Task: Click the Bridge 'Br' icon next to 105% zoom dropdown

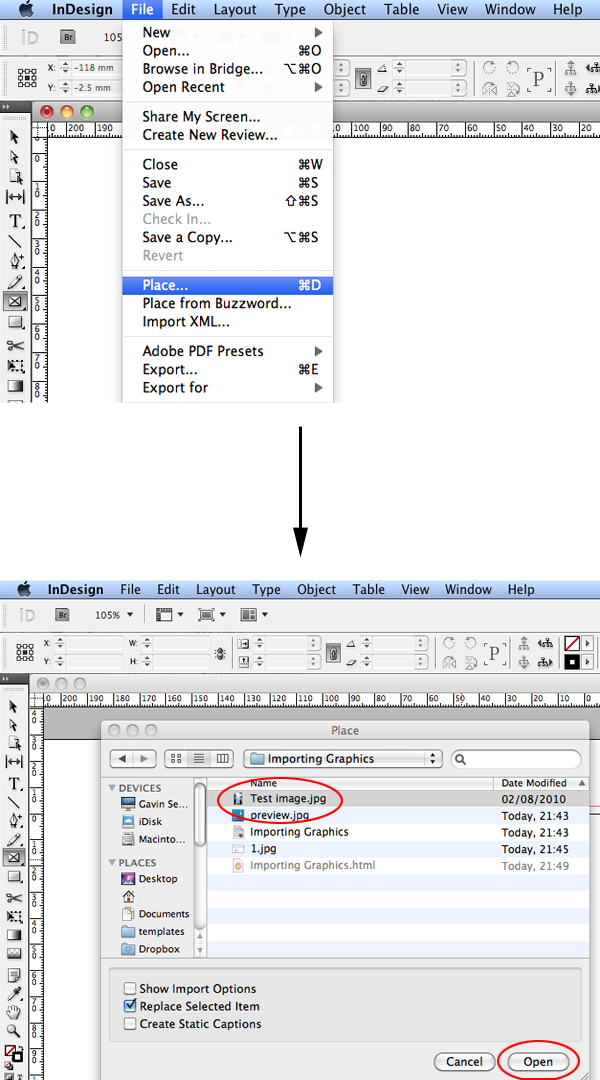Action: tap(64, 614)
